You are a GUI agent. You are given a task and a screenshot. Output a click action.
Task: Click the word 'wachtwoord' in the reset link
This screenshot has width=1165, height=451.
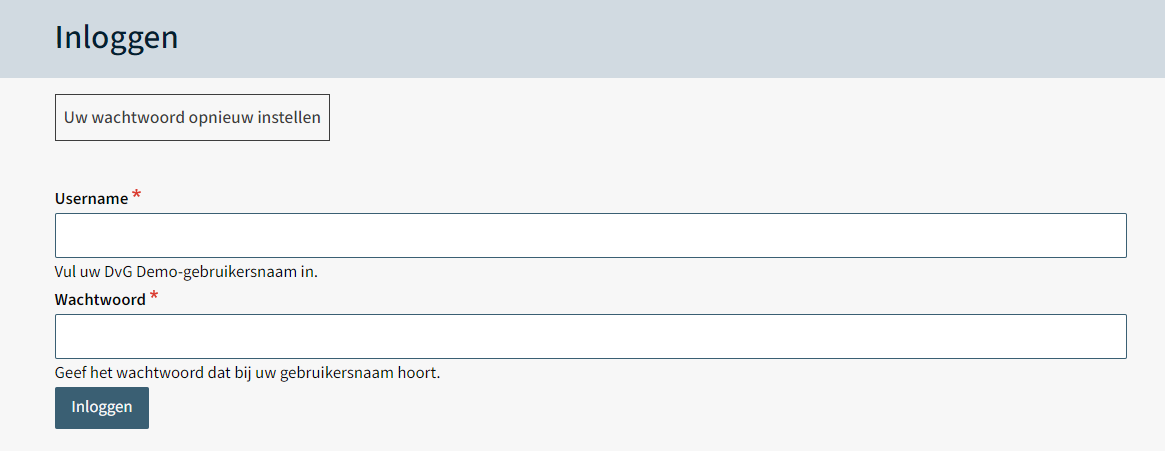(138, 117)
